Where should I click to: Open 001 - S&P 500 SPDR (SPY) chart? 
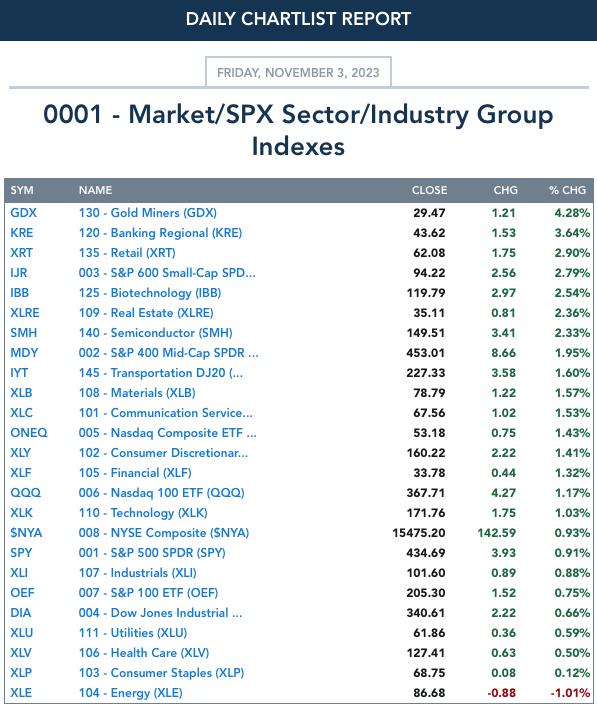(152, 553)
